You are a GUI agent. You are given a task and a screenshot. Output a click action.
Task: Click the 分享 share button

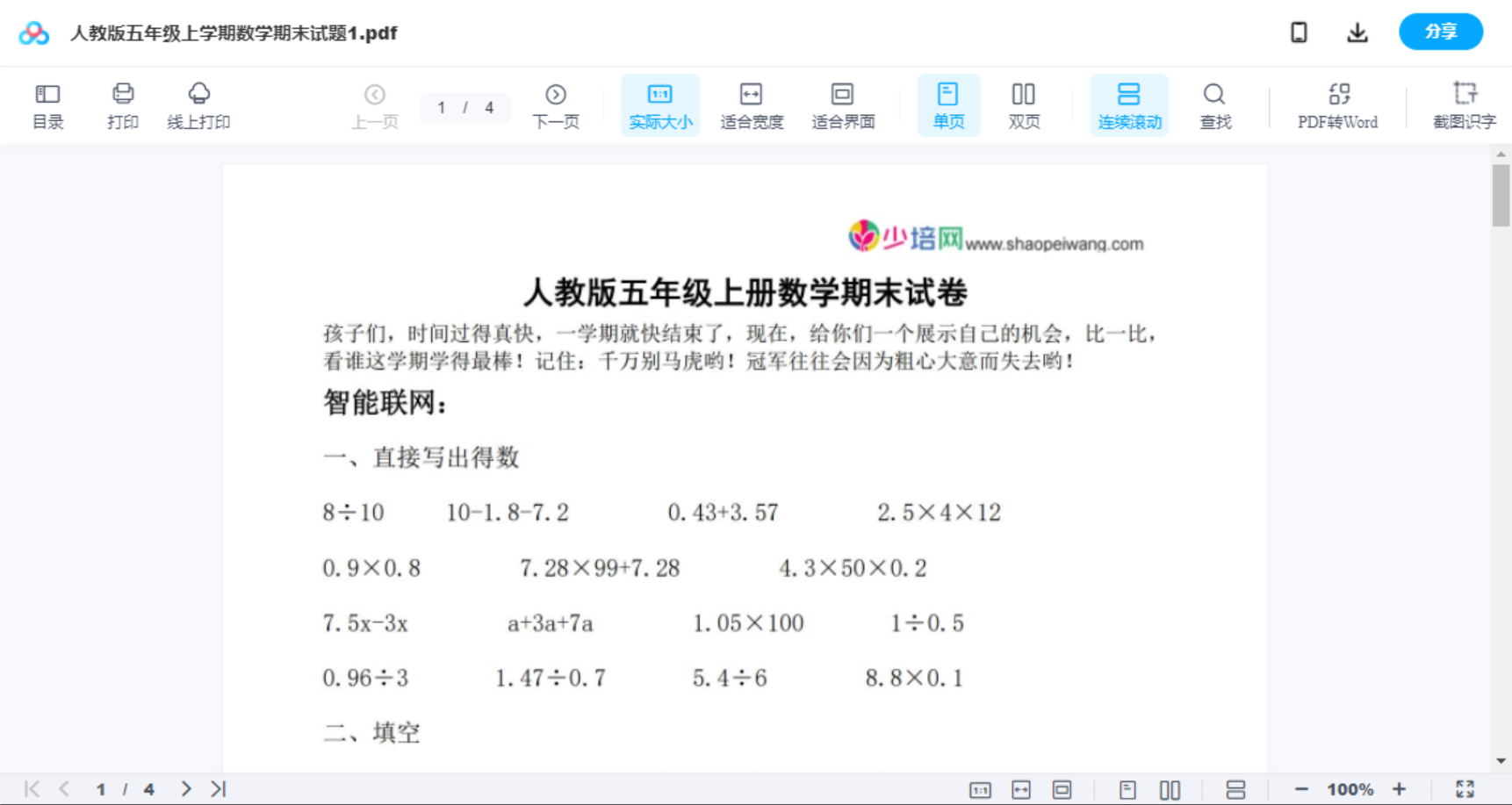point(1440,32)
